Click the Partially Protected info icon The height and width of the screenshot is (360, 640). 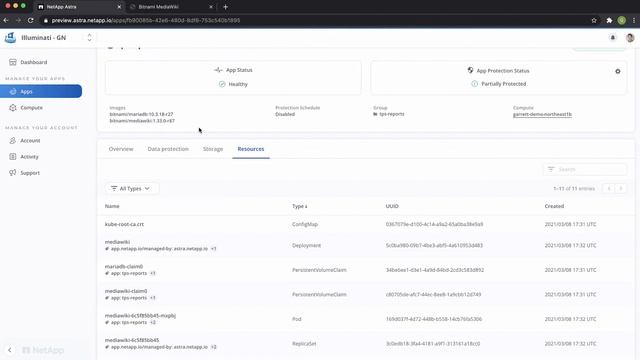[x=474, y=84]
